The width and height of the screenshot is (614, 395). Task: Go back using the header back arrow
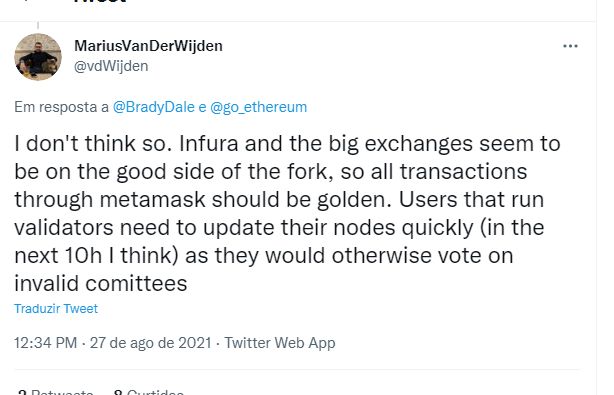26,1
